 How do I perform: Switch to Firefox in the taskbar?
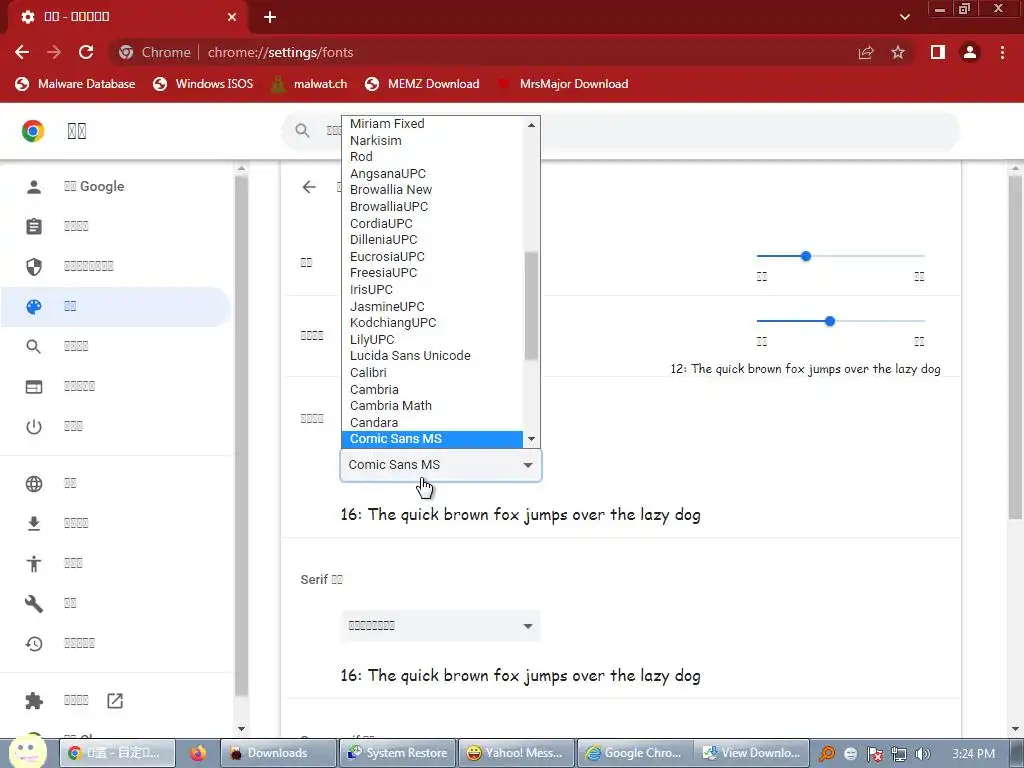coord(198,753)
